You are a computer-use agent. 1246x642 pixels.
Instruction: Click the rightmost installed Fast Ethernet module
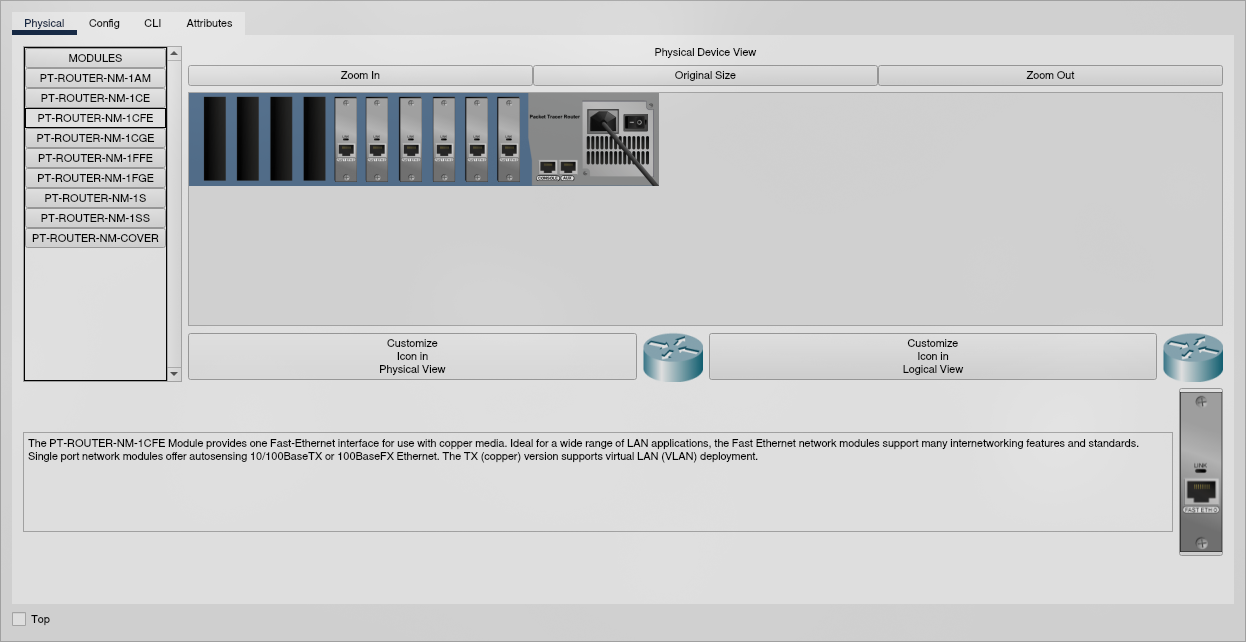click(x=509, y=139)
